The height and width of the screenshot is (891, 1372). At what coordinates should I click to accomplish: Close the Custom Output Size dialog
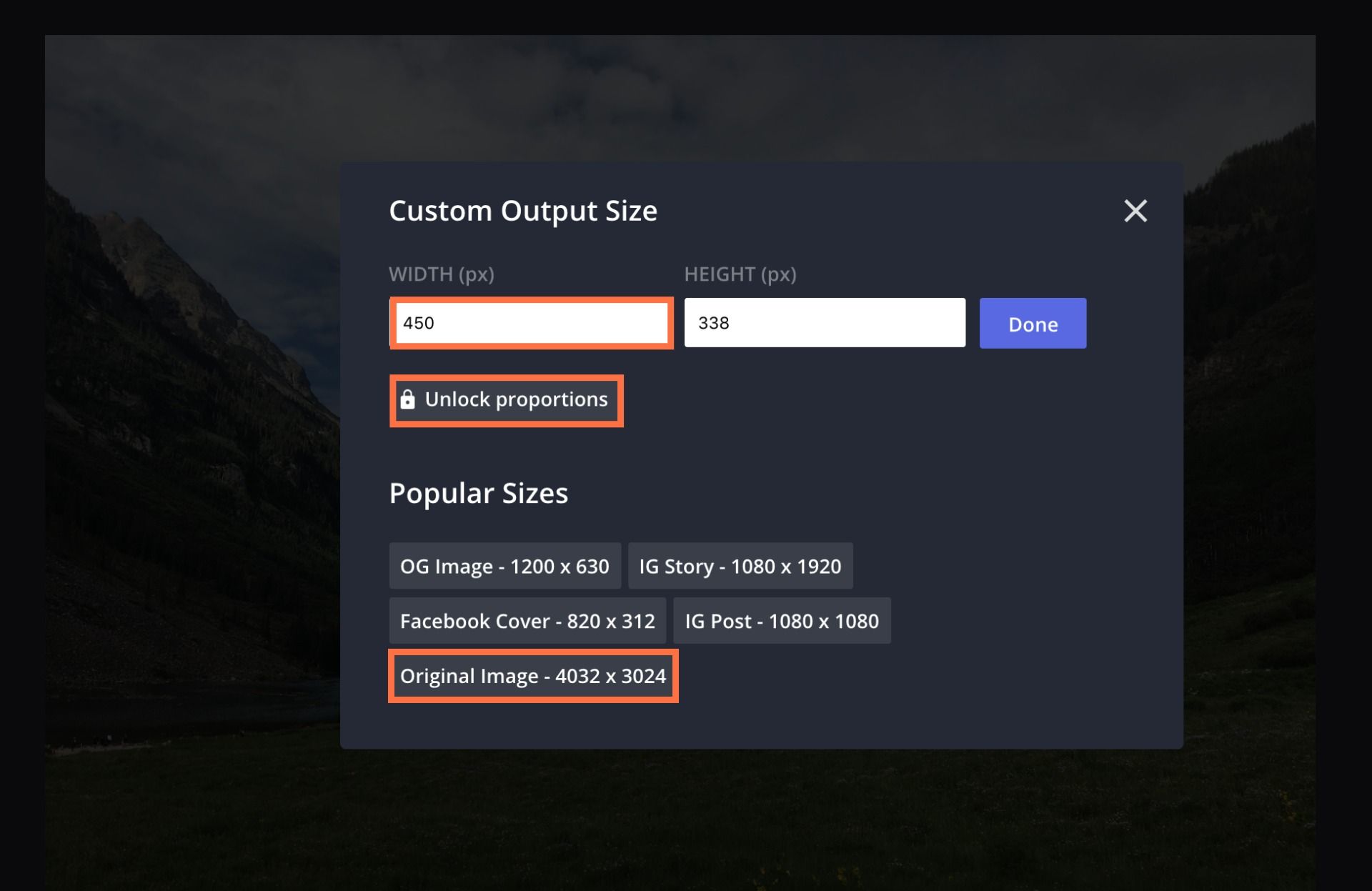click(1135, 211)
